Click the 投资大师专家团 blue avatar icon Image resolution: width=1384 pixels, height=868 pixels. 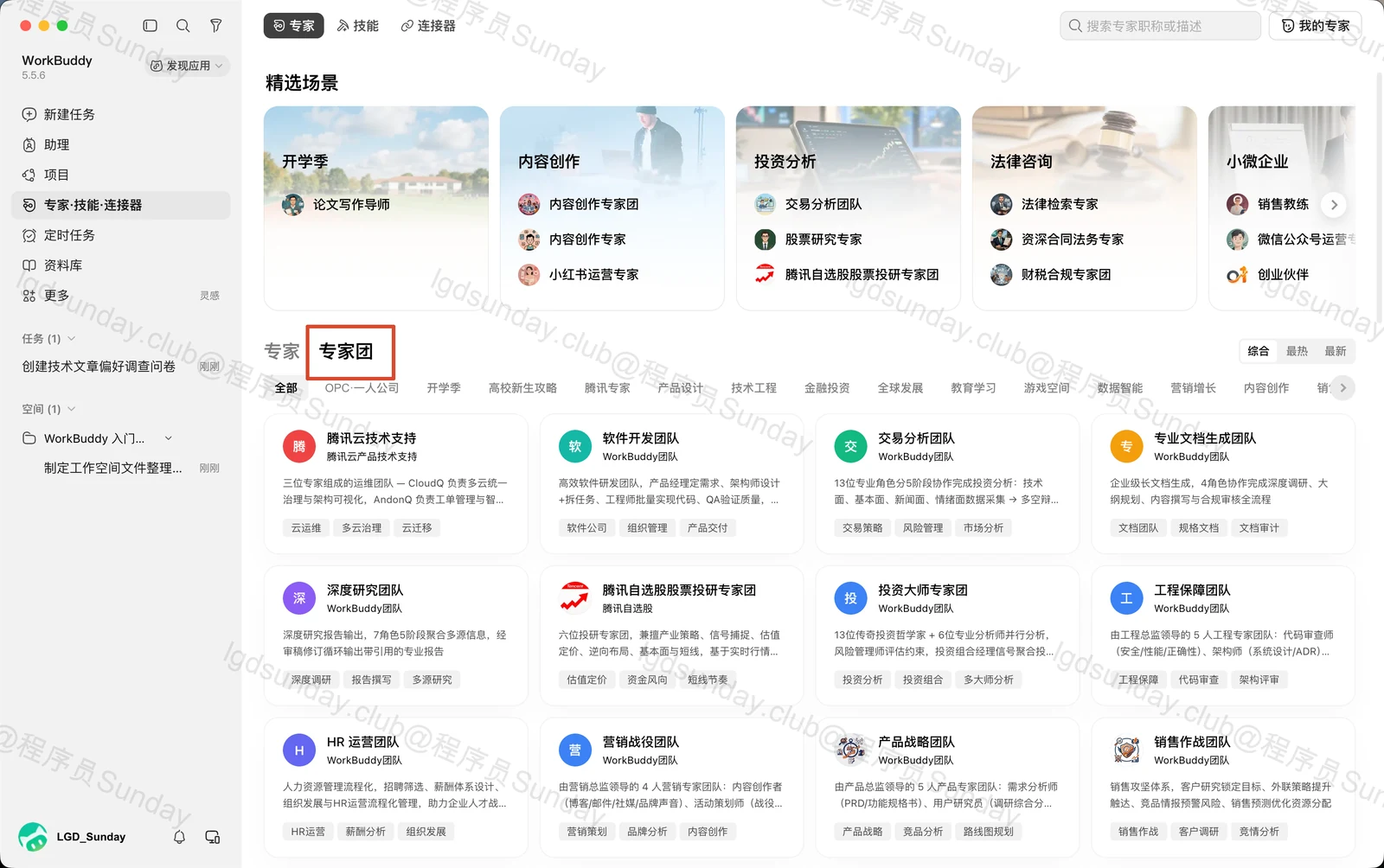[850, 598]
